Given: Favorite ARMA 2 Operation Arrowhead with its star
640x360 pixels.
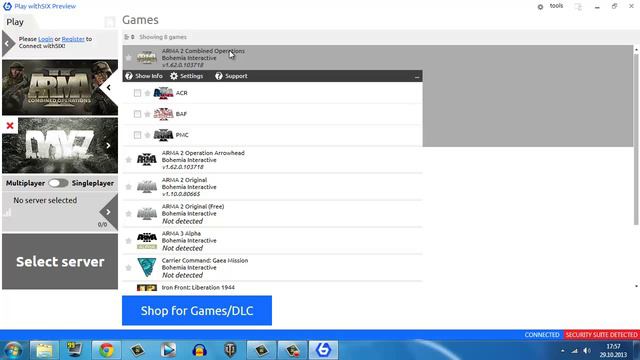Looking at the screenshot, I should click(129, 160).
